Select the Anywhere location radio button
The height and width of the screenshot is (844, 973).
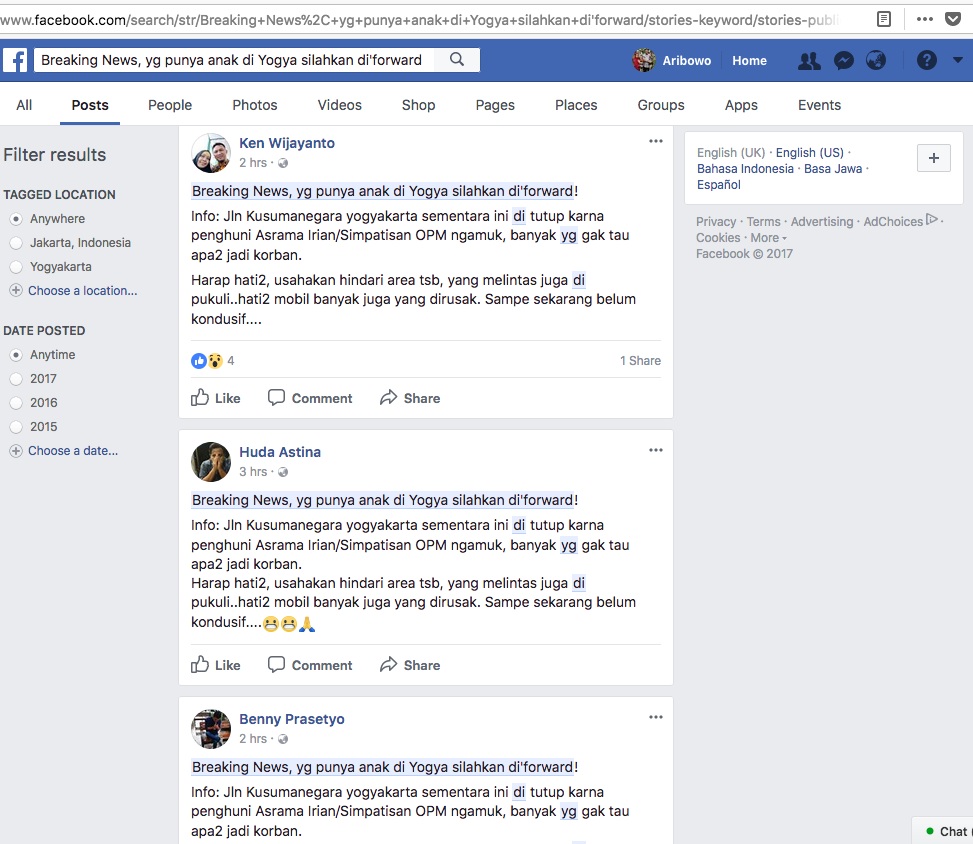coord(16,219)
